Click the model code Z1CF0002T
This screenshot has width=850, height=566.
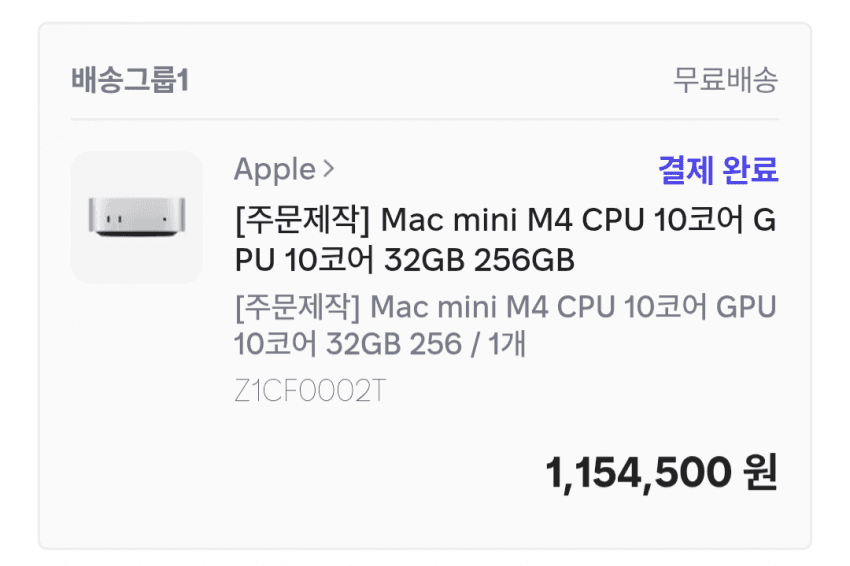(309, 391)
